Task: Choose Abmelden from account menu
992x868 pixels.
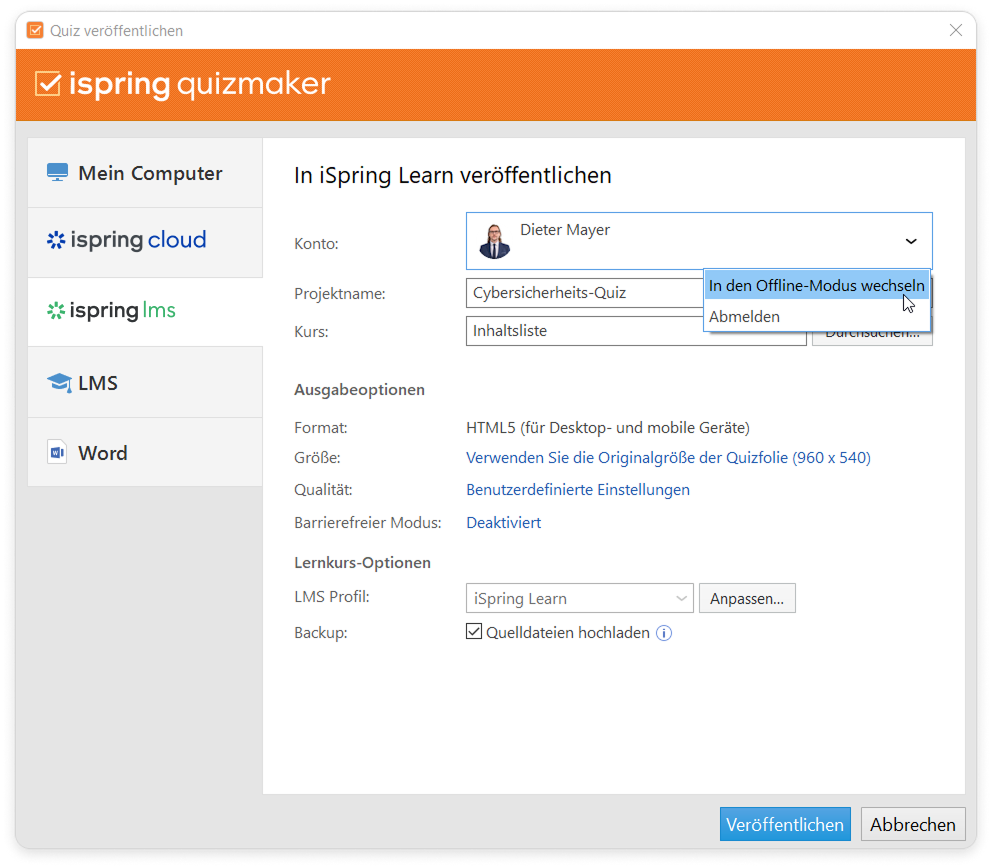Action: pyautogui.click(x=744, y=317)
